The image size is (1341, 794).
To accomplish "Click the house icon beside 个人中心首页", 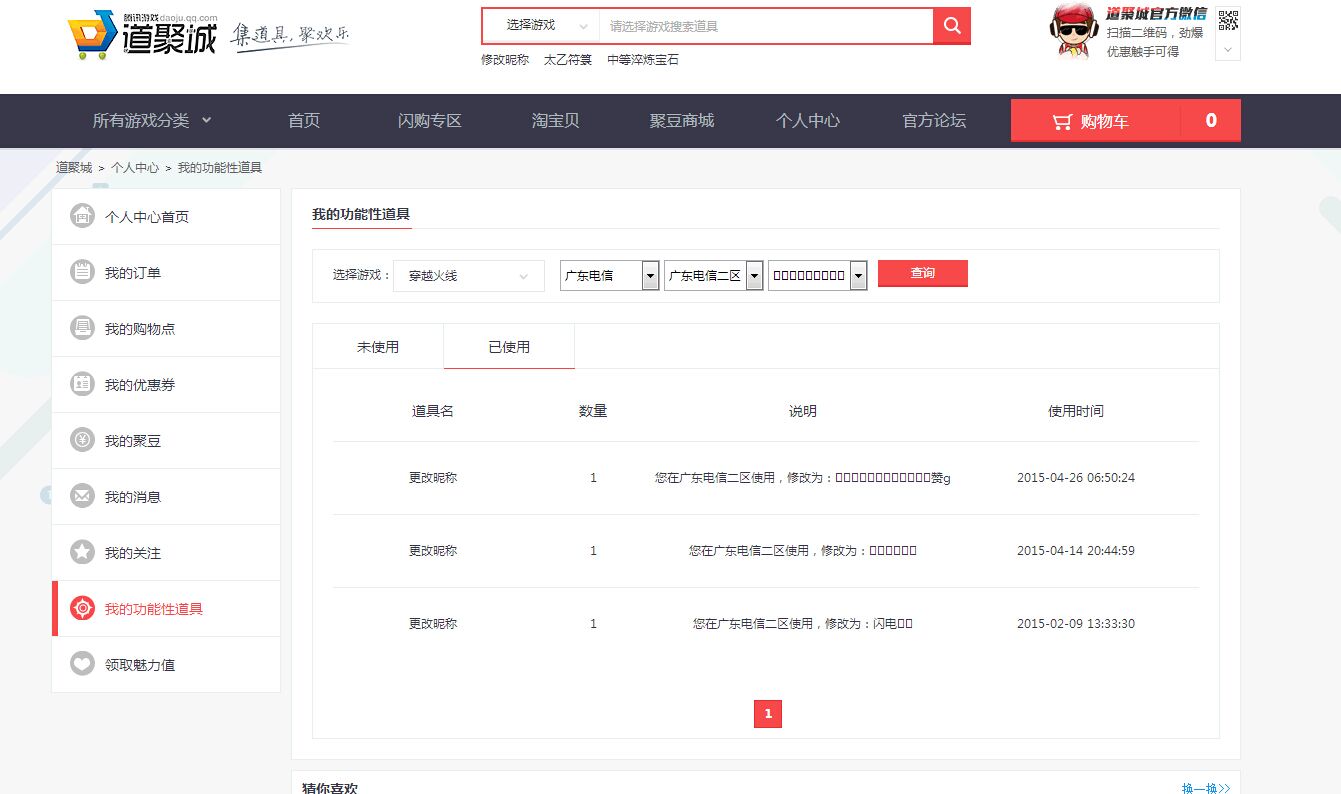I will pos(82,216).
